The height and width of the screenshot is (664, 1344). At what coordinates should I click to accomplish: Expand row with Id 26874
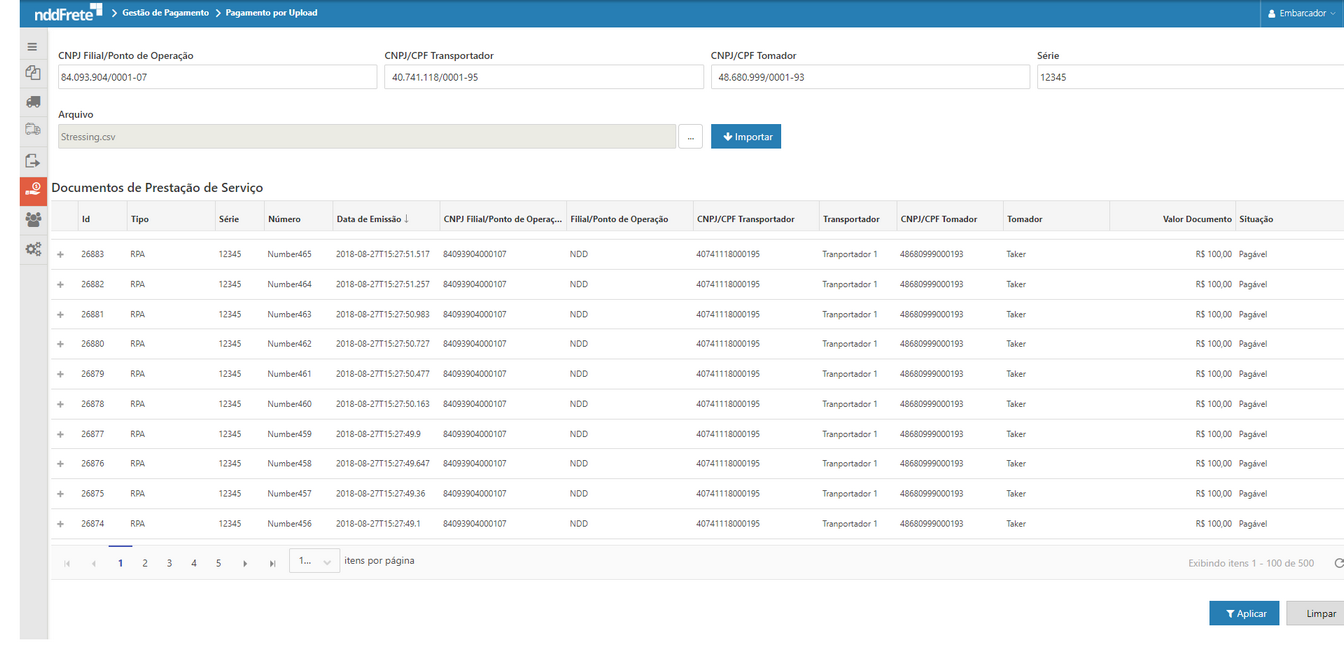point(60,524)
